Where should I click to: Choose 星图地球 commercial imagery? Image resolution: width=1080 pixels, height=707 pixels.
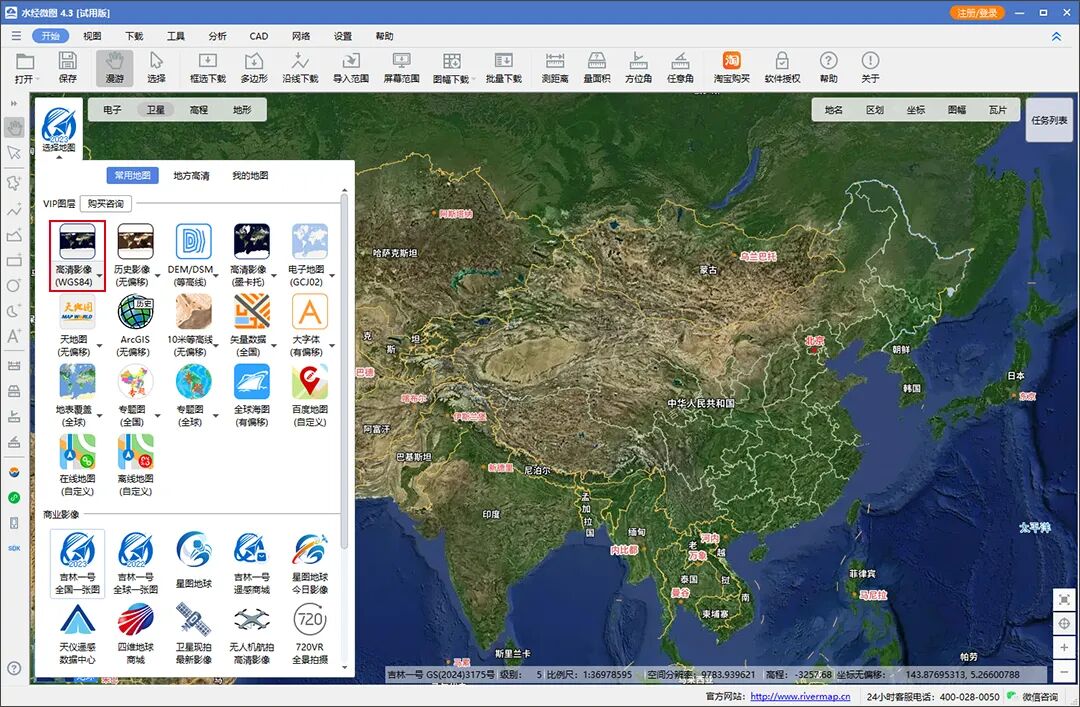coord(194,561)
